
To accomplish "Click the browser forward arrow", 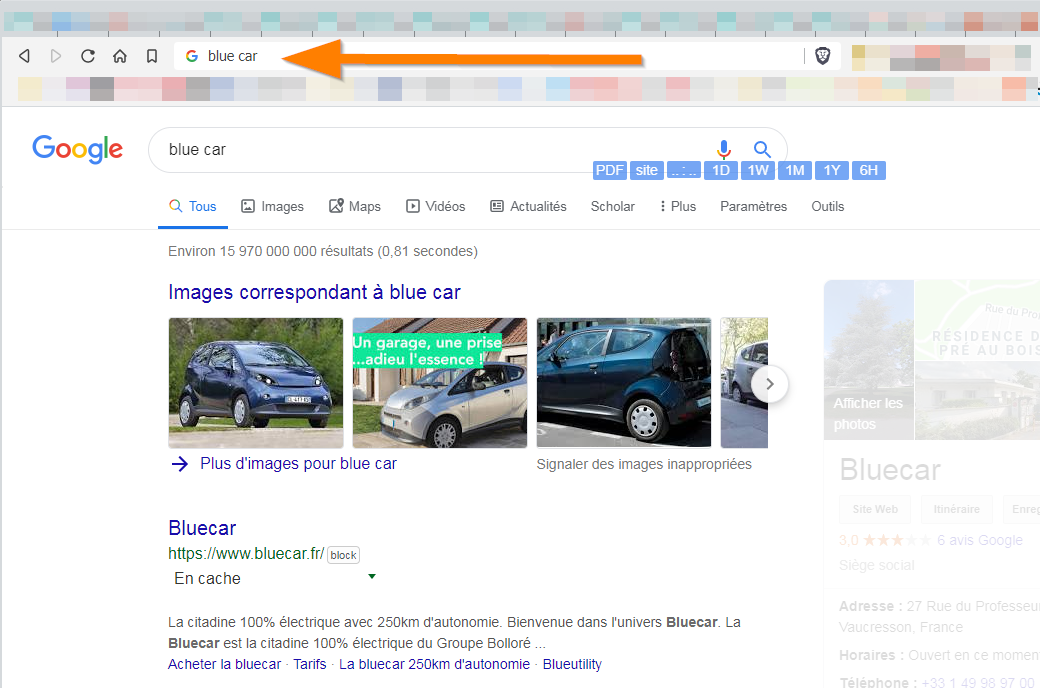I will (56, 56).
